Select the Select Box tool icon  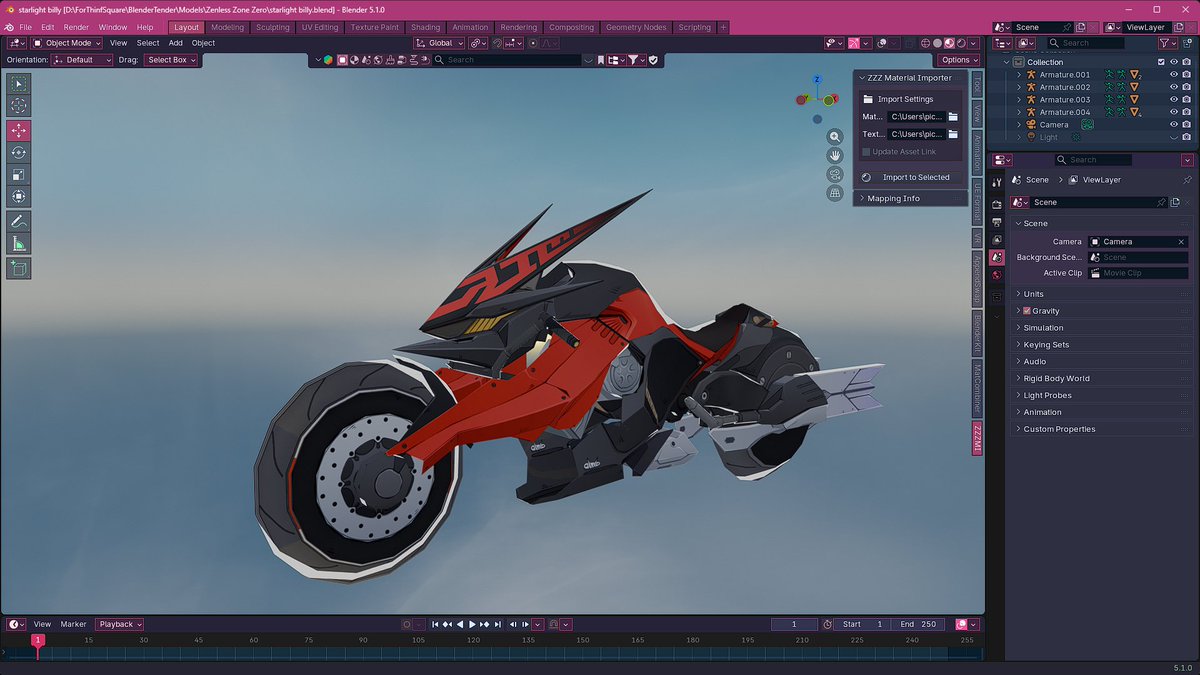point(19,83)
